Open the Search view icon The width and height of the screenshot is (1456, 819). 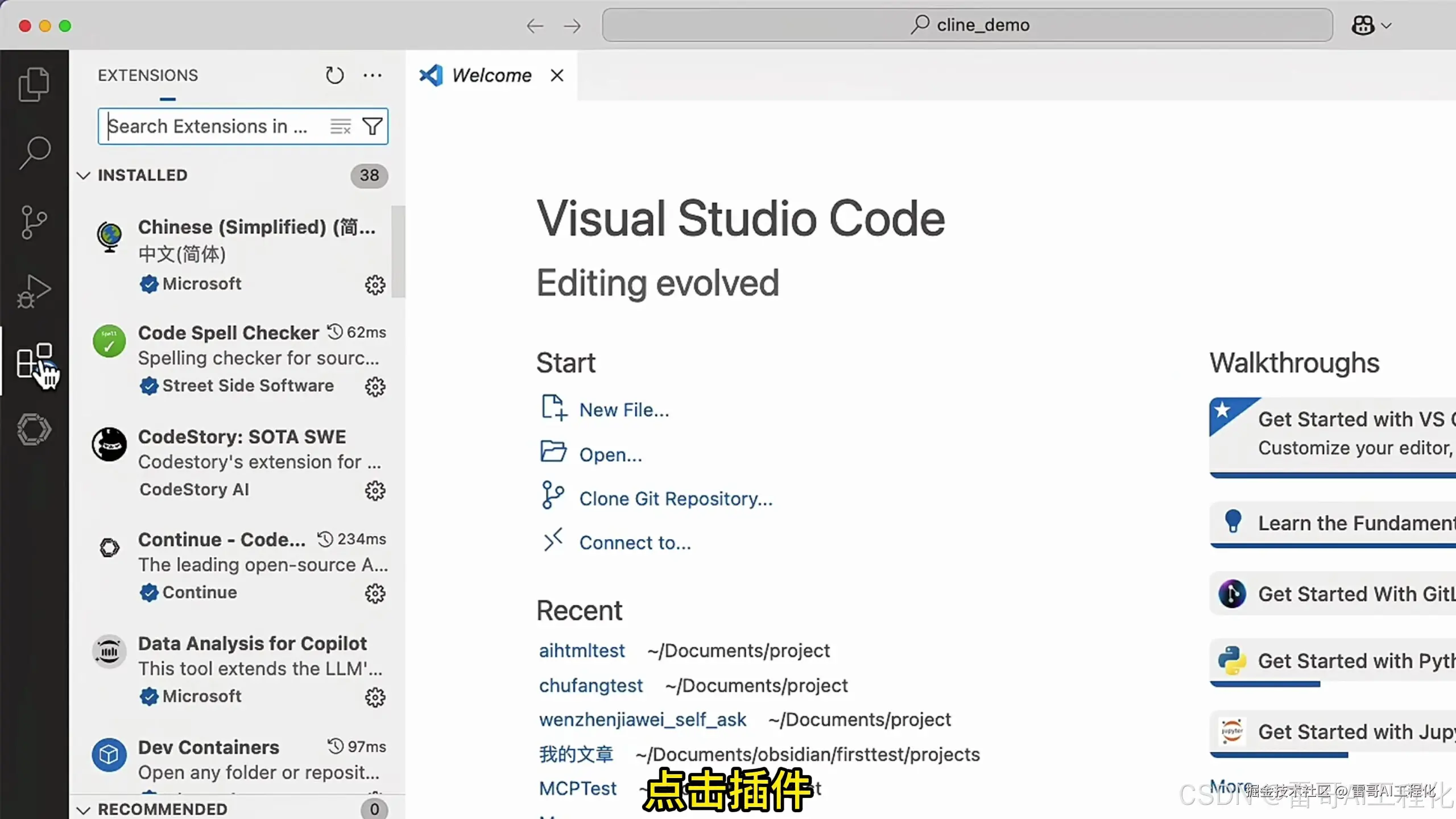click(34, 152)
